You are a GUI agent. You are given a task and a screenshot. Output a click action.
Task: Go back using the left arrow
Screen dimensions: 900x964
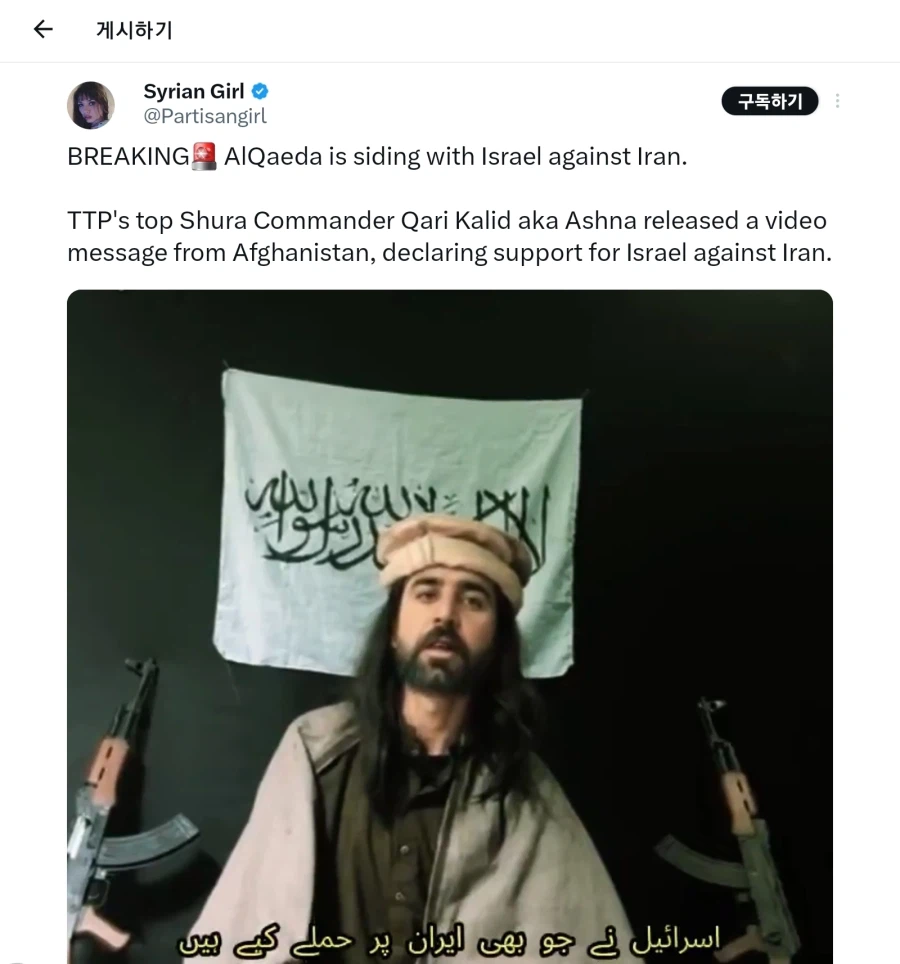[x=43, y=29]
